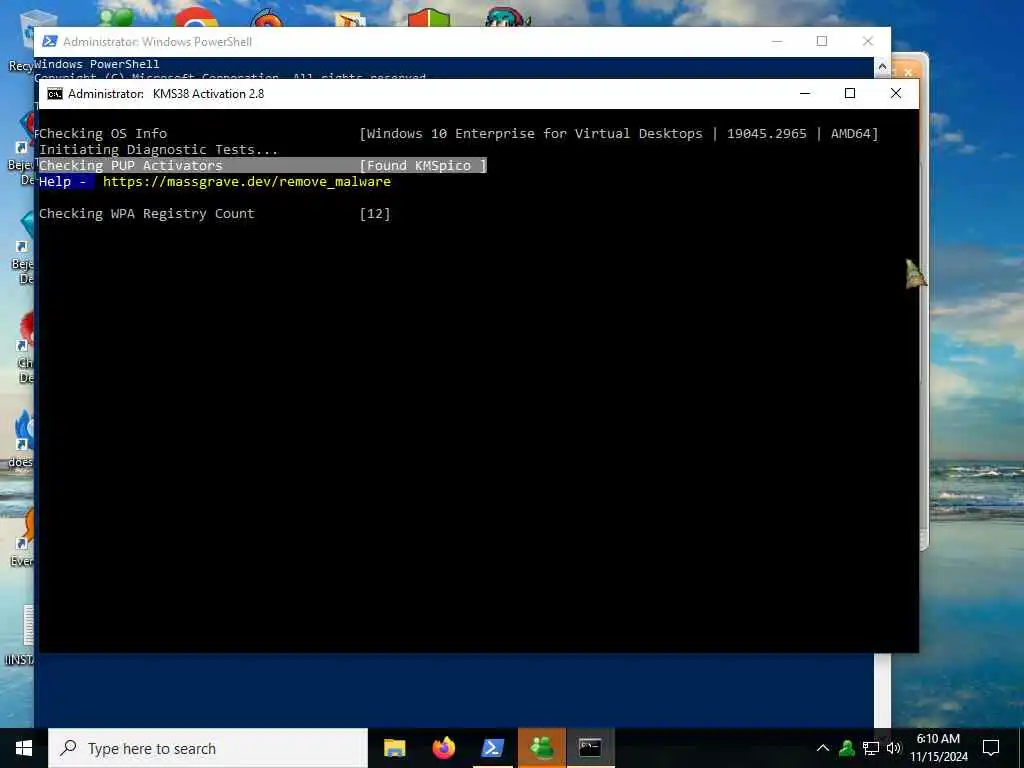The height and width of the screenshot is (768, 1024).
Task: Click the "19045.2965" build number
Action: [x=767, y=134]
